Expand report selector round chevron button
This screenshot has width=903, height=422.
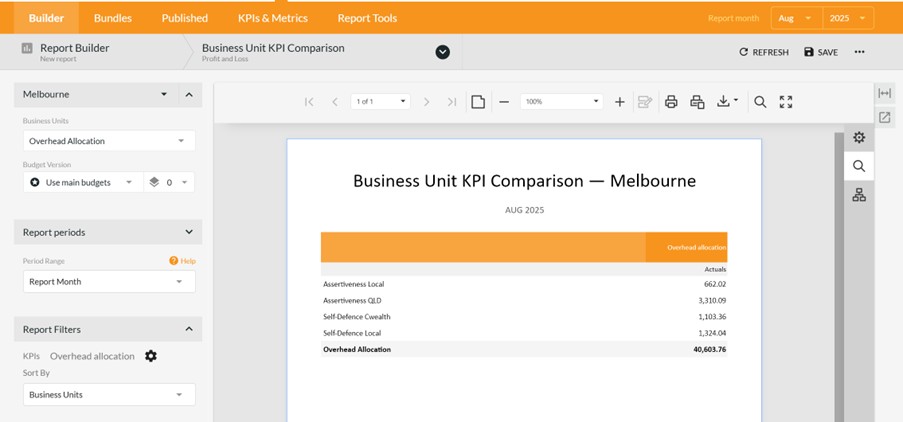(x=442, y=52)
